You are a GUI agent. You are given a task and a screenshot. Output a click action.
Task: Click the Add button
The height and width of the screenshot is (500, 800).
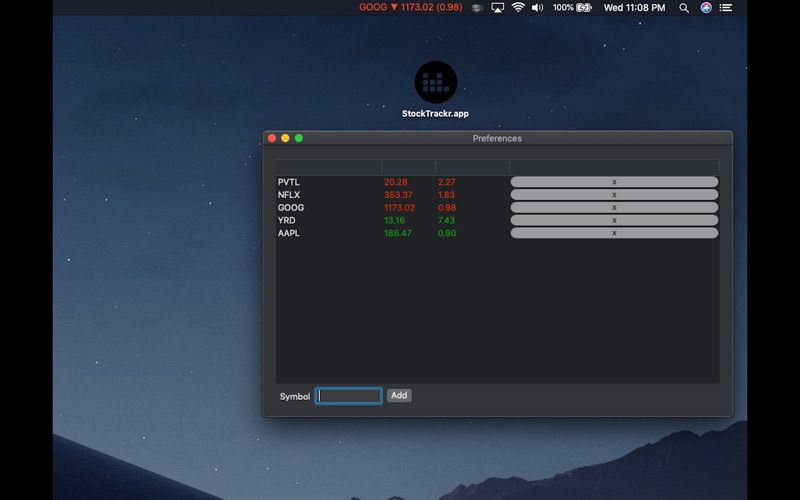pyautogui.click(x=399, y=395)
